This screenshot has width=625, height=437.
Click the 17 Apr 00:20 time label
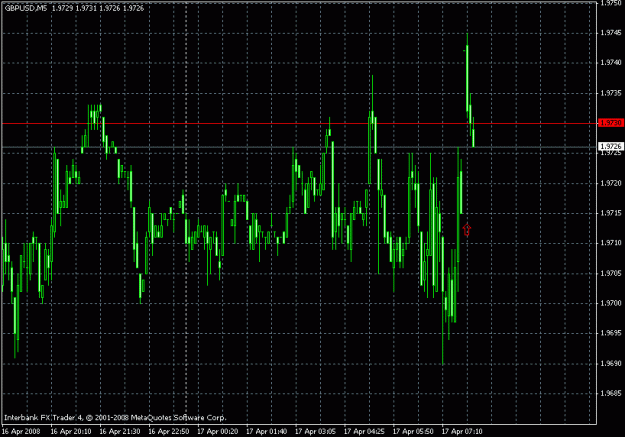click(218, 431)
